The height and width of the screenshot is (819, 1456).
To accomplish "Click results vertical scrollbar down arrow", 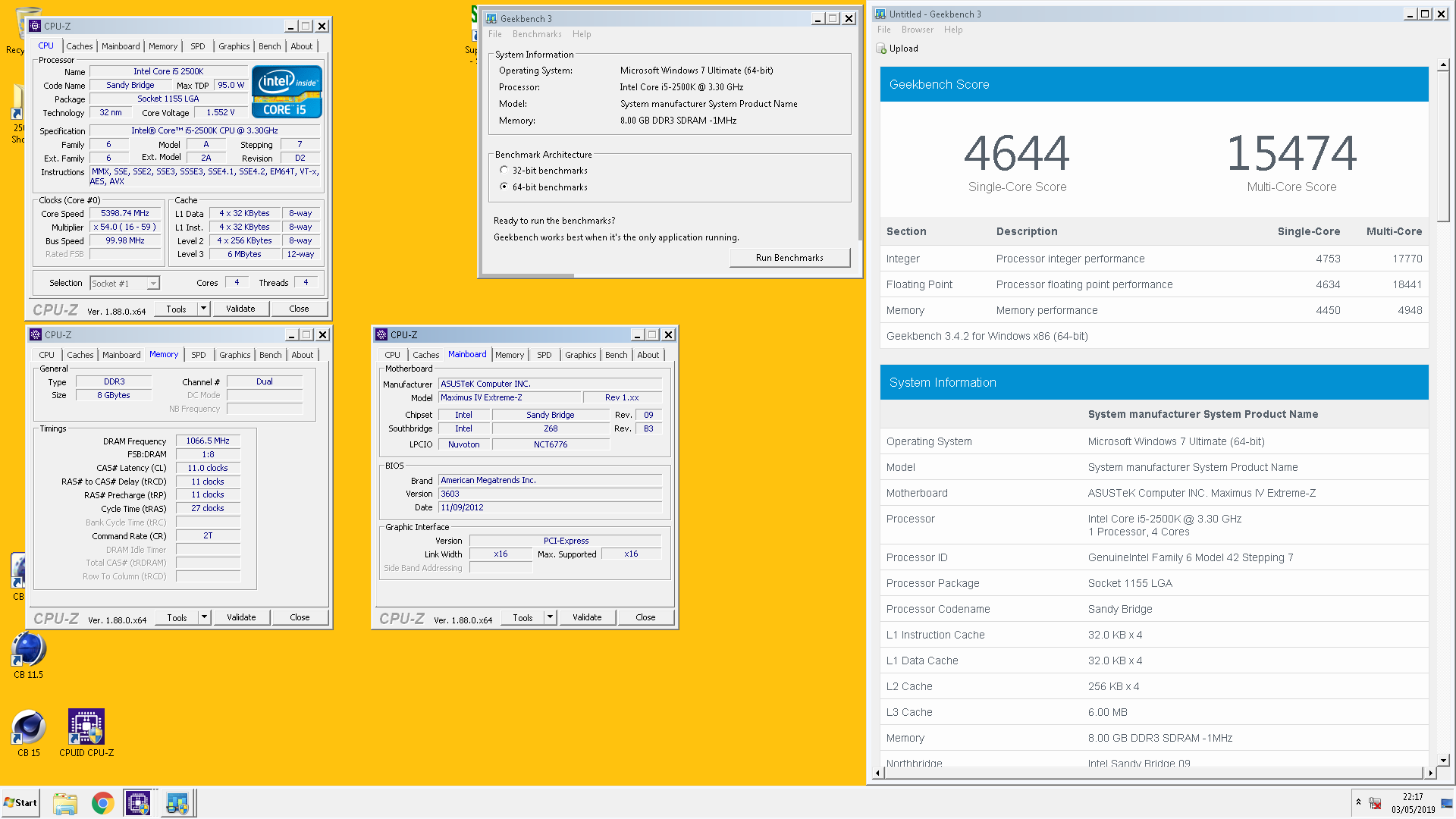I will (x=1443, y=760).
